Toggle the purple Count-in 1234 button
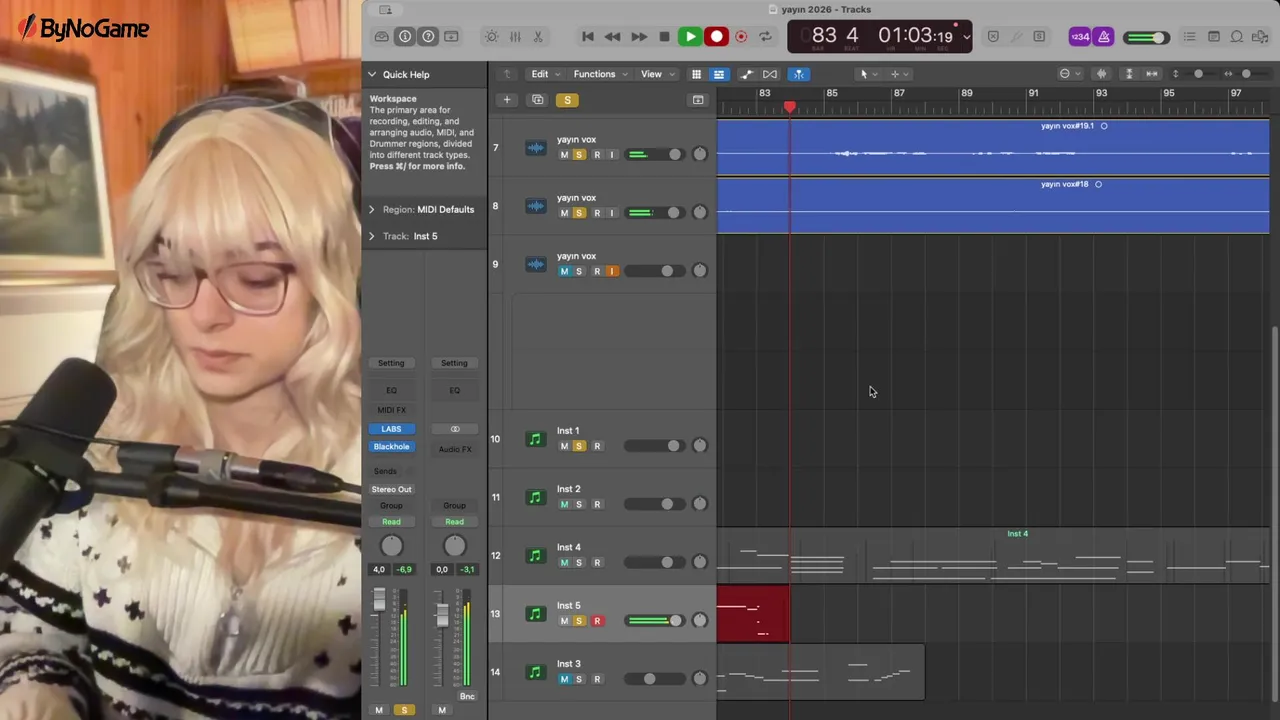Viewport: 1280px width, 720px height. (x=1080, y=37)
